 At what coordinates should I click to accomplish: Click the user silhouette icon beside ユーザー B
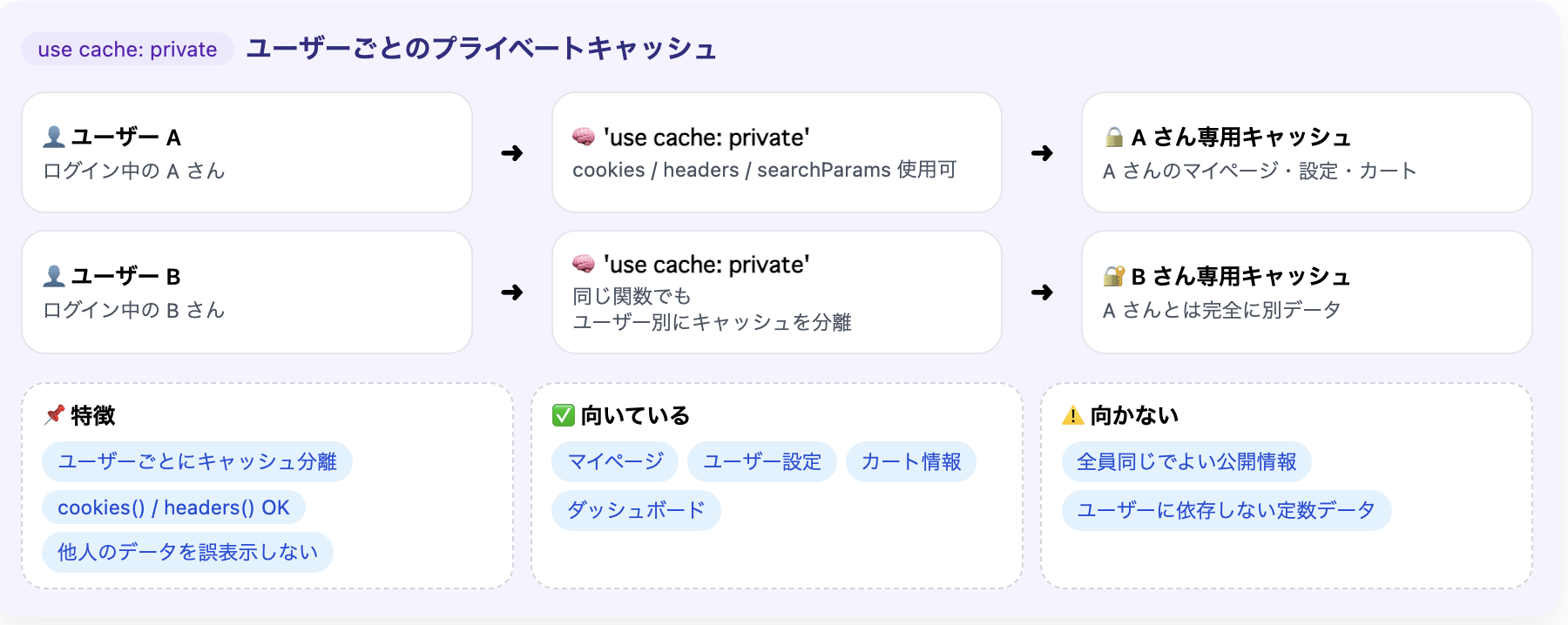pos(54,276)
